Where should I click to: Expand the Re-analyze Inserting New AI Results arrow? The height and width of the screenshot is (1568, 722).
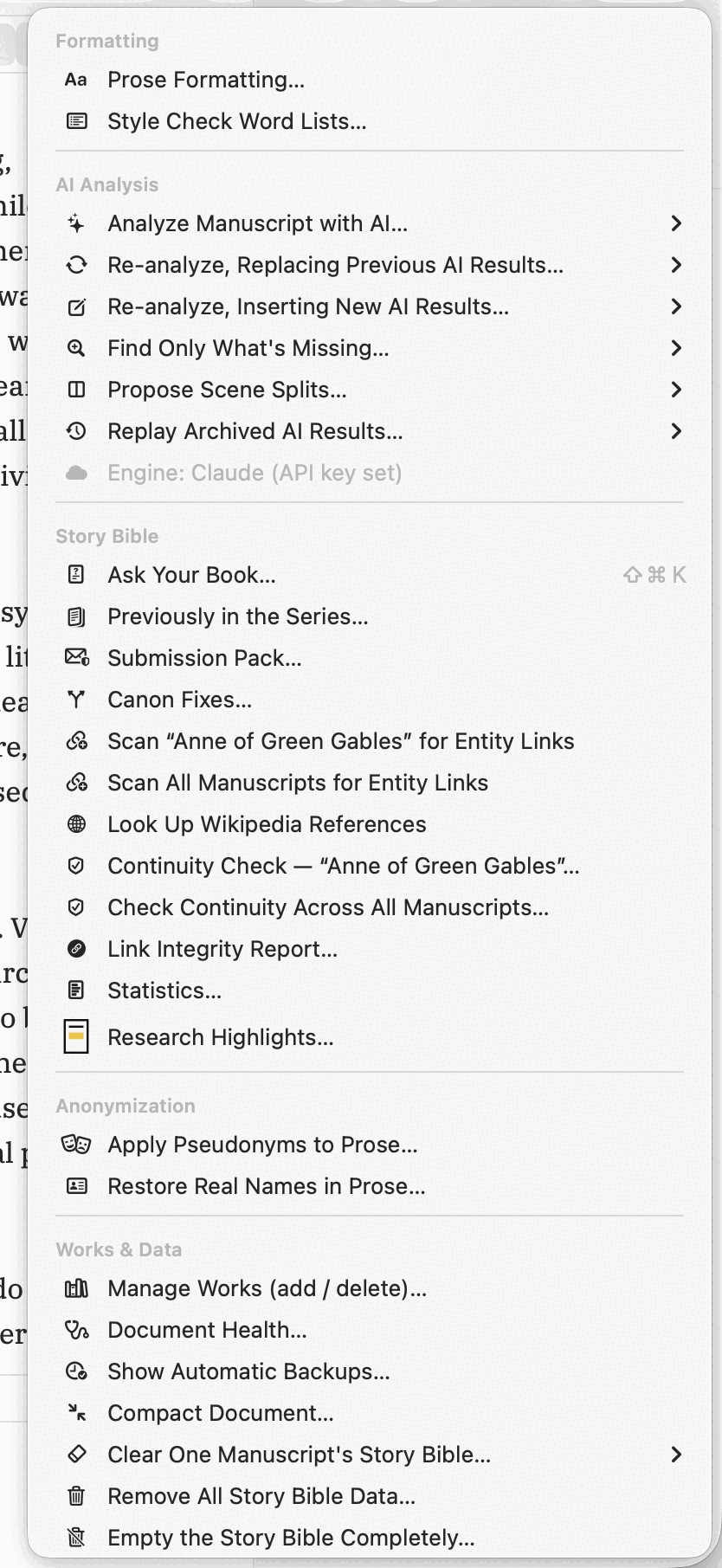point(676,307)
